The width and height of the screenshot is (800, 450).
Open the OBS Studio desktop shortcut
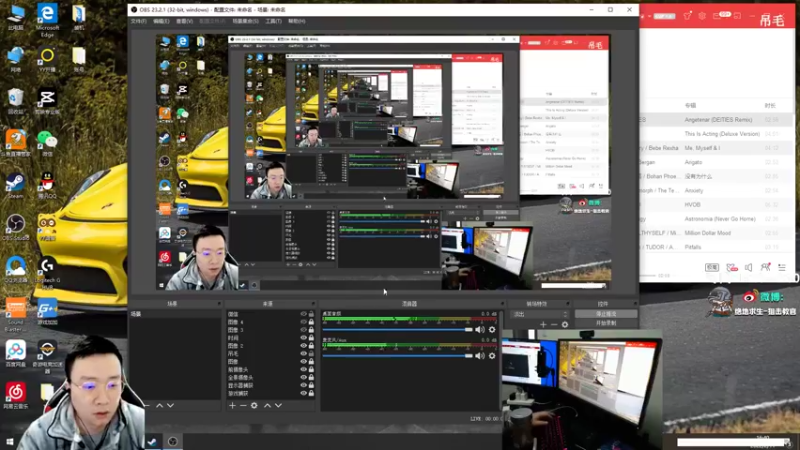click(15, 228)
